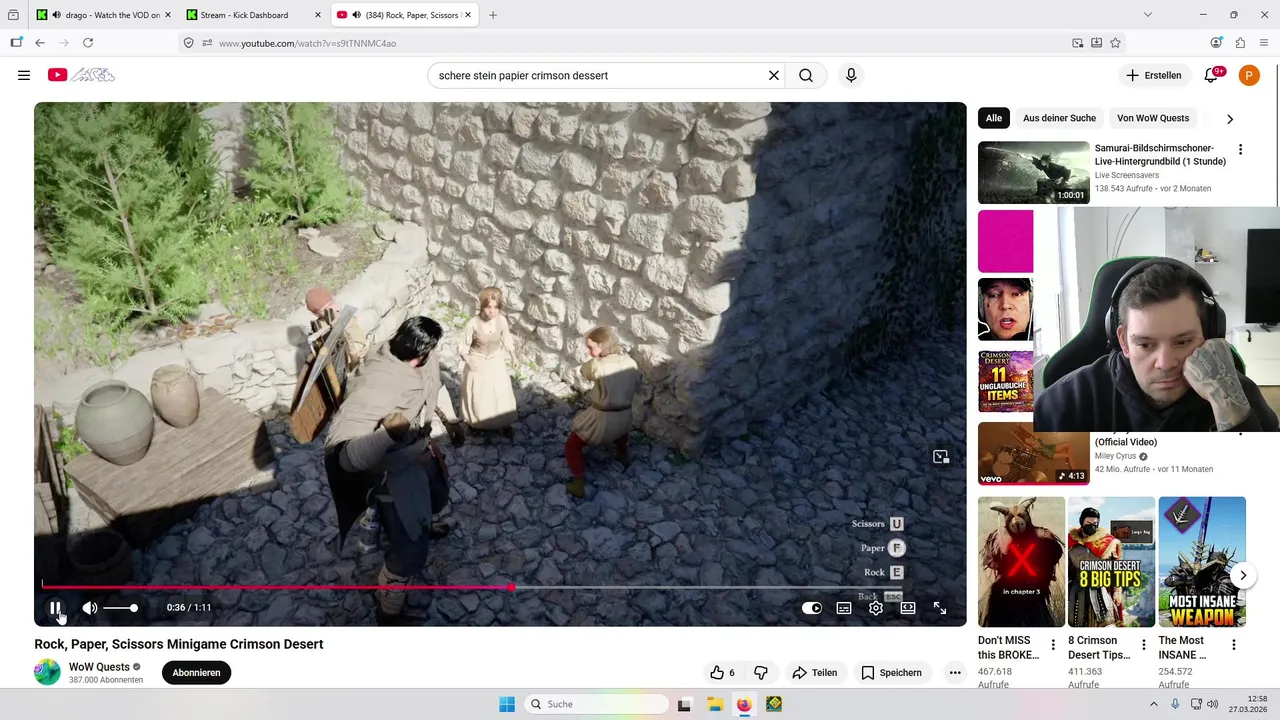Click the Teilen share button
This screenshot has width=1280, height=720.
click(x=815, y=673)
